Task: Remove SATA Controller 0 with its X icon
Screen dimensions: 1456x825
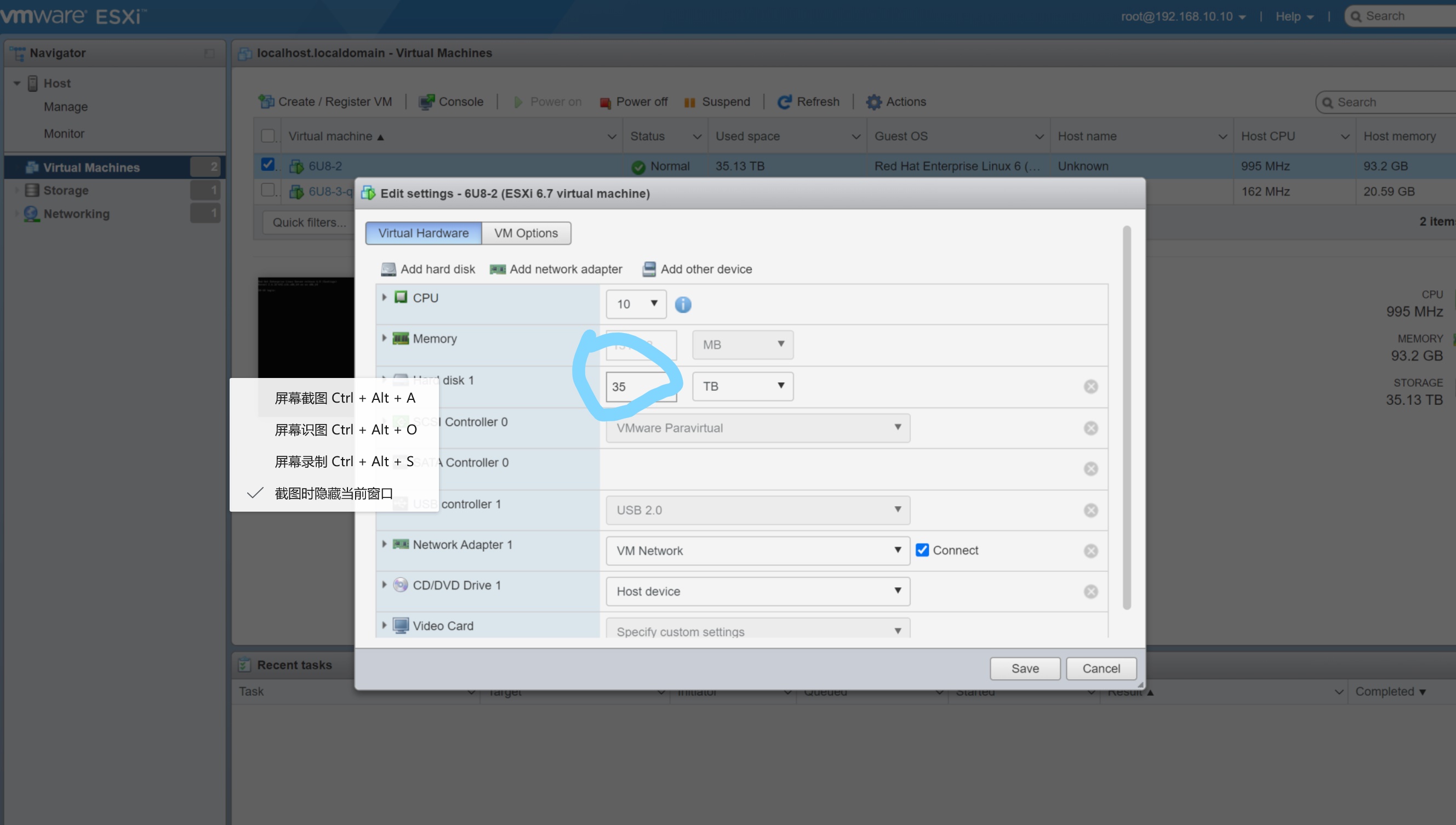Action: point(1090,468)
